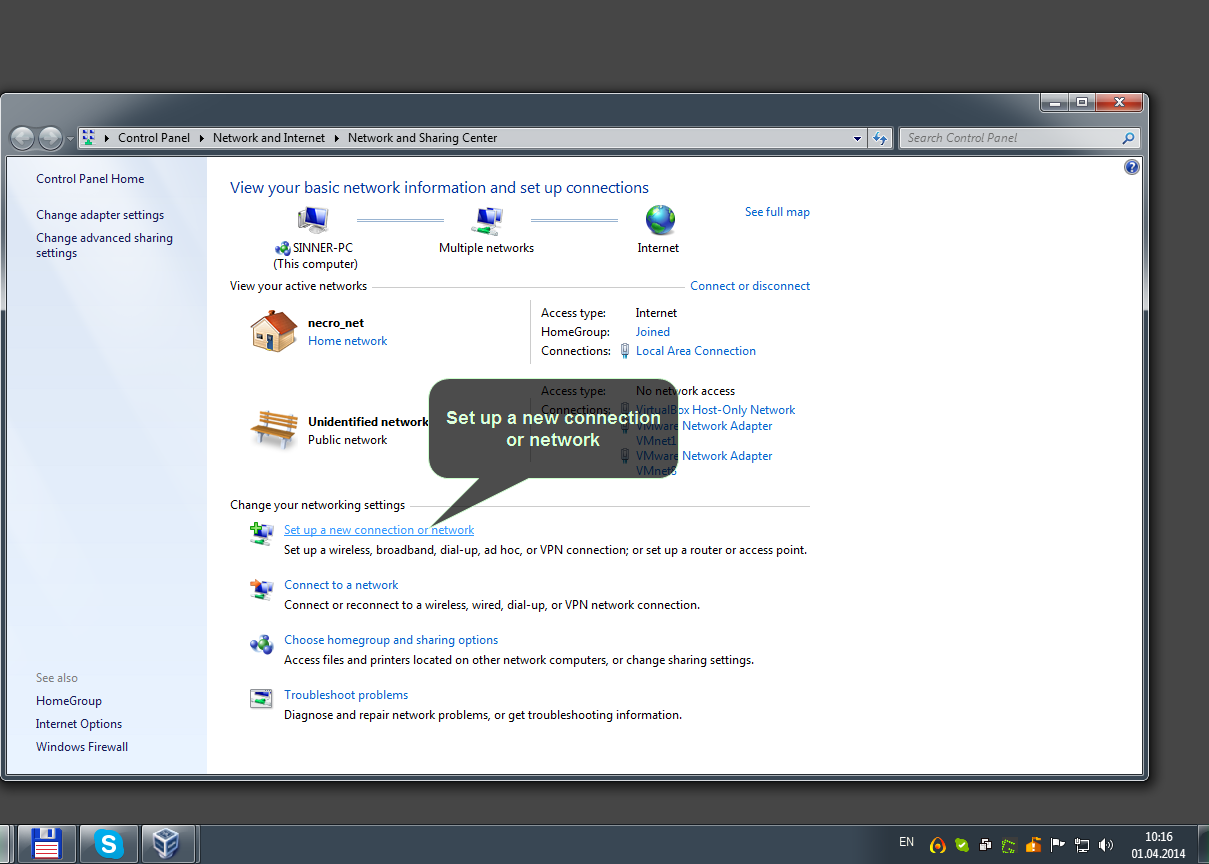Image resolution: width=1209 pixels, height=864 pixels.
Task: Expand the arrow after Network and Internet breadcrumb
Action: click(x=337, y=138)
